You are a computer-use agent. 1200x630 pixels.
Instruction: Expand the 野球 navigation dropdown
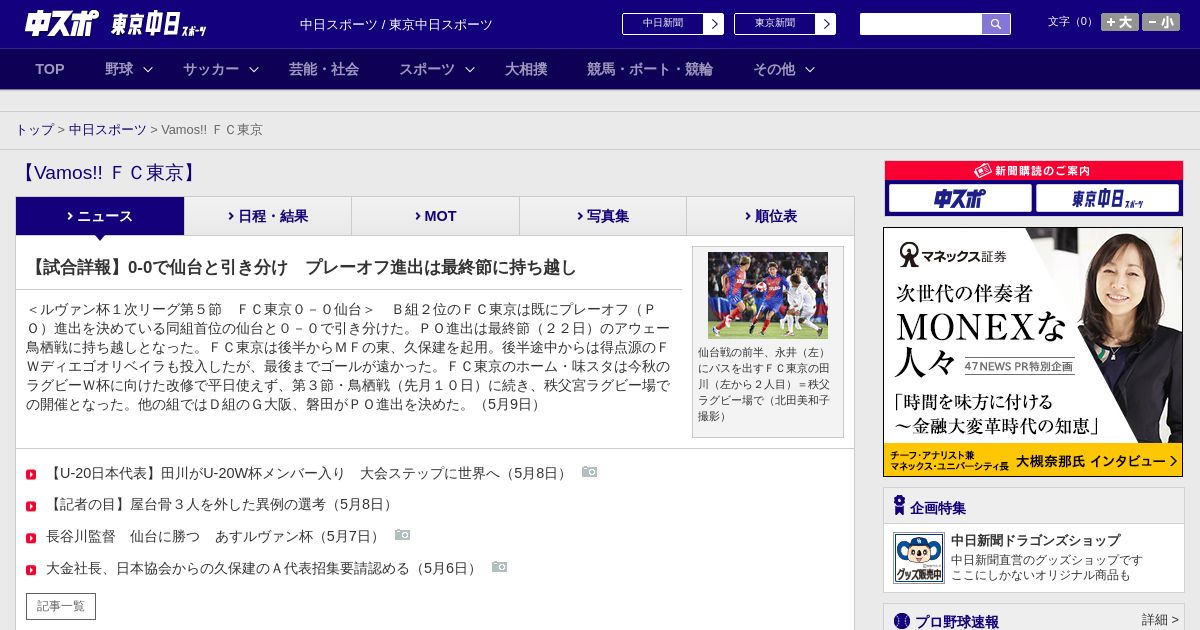pos(129,69)
